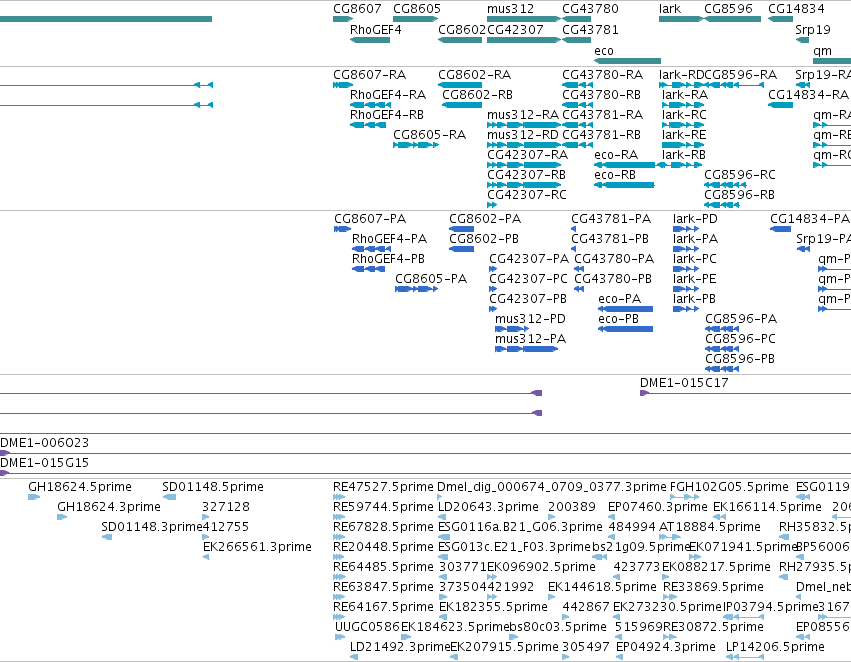Select the RhoGEF4 gene label
The width and height of the screenshot is (851, 662).
tap(376, 30)
